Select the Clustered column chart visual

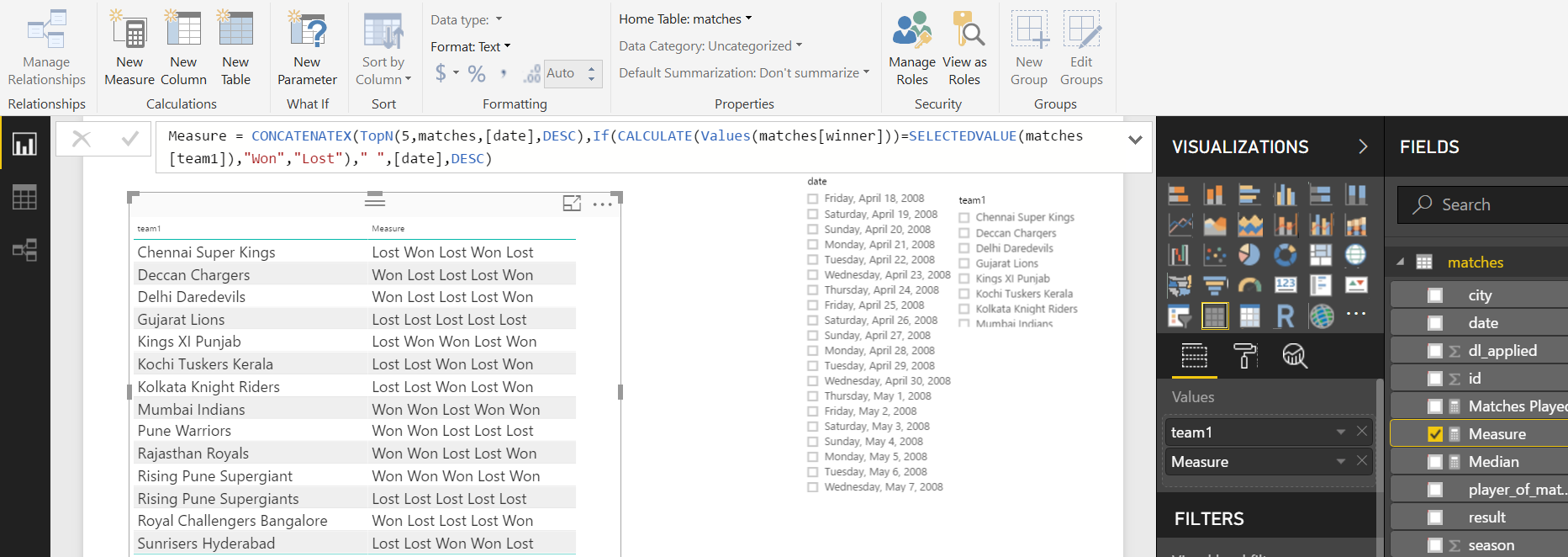tap(1285, 195)
